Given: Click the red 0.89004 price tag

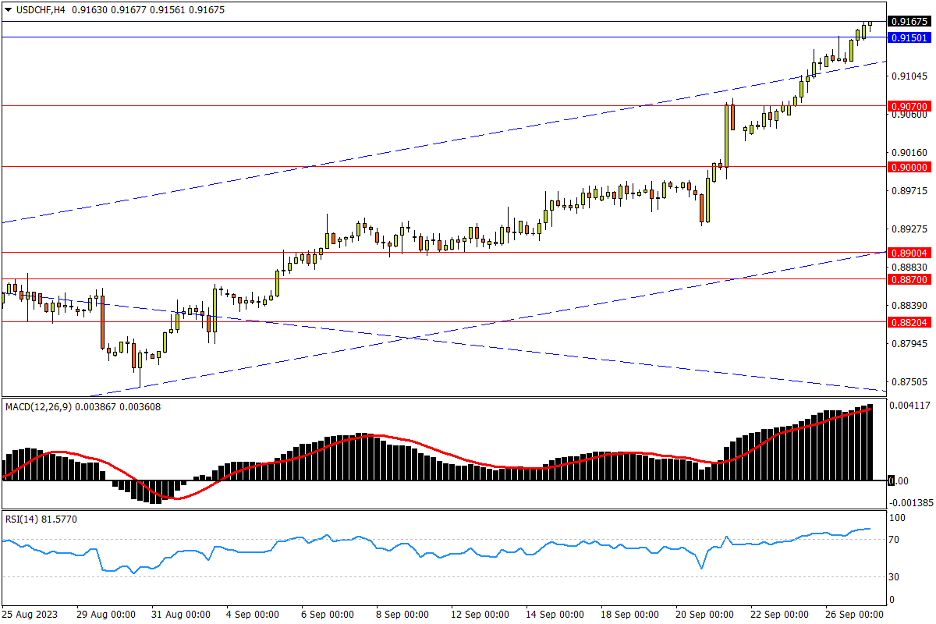Looking at the screenshot, I should (909, 253).
